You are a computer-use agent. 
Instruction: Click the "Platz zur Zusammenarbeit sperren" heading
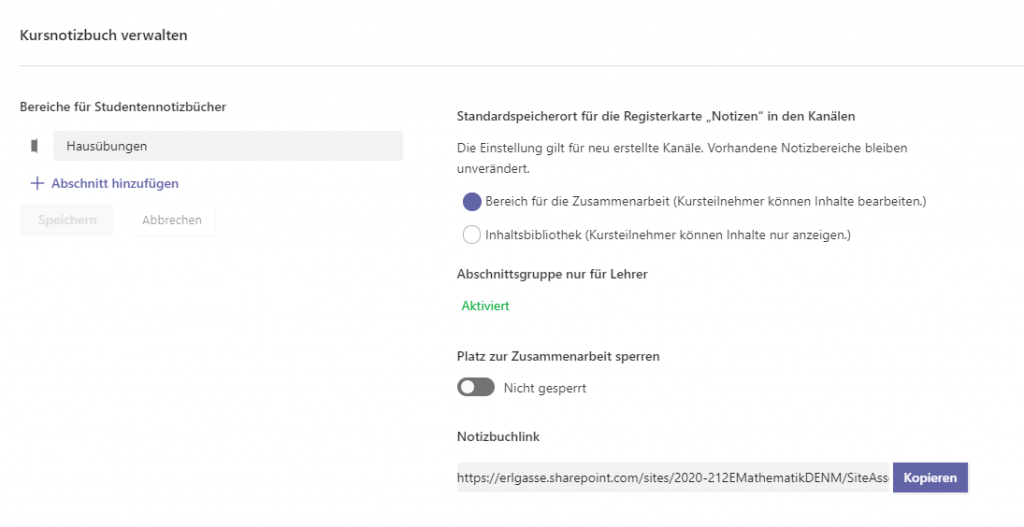coord(558,355)
